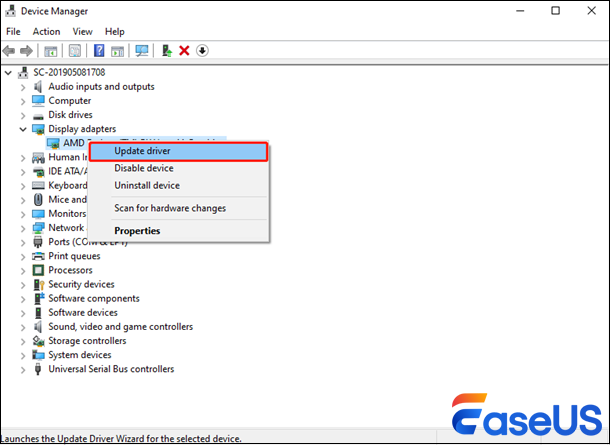
Task: Select Universal Serial Bus controllers label
Action: pyautogui.click(x=111, y=369)
